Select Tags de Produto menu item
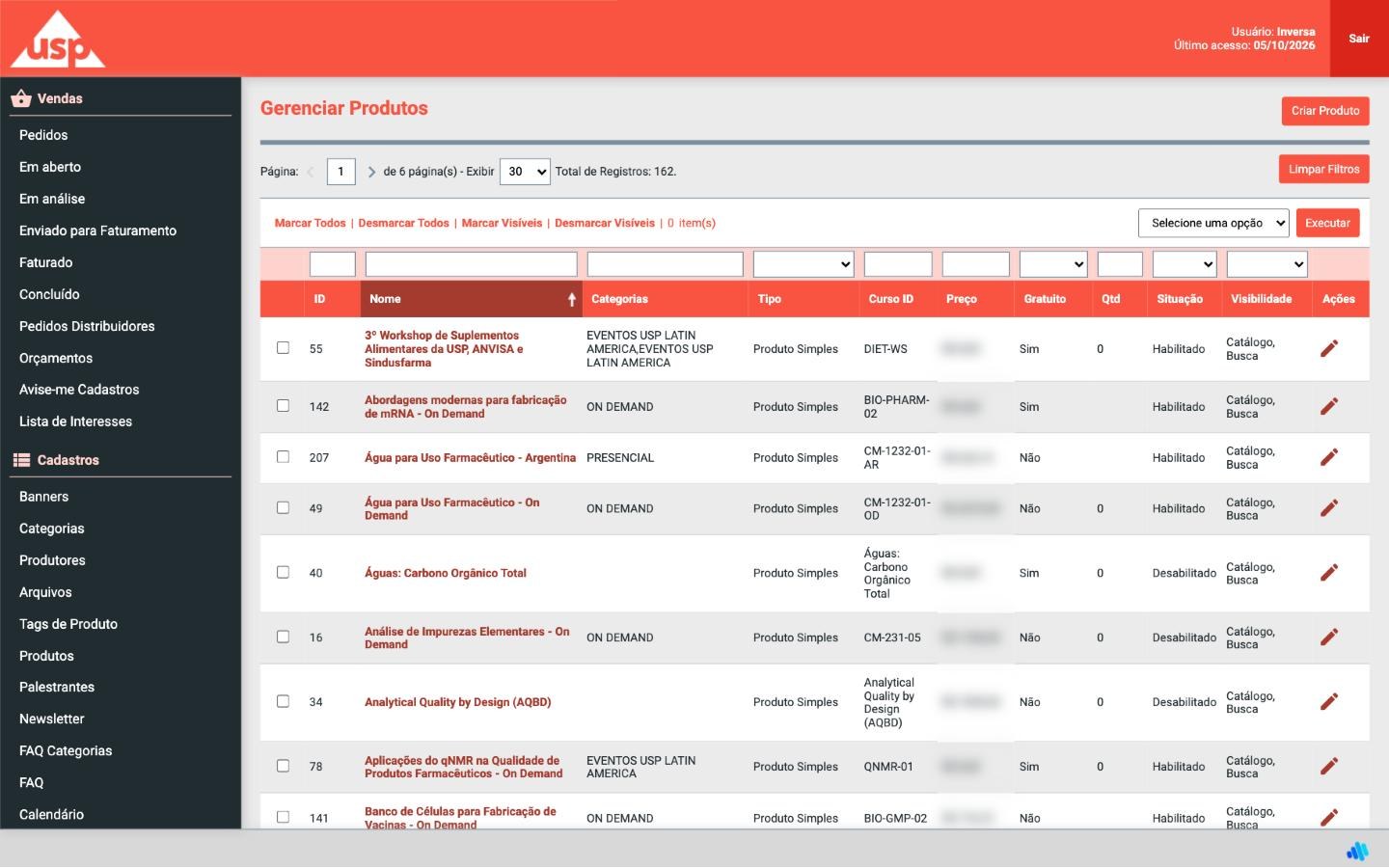The image size is (1389, 868). pyautogui.click(x=68, y=624)
